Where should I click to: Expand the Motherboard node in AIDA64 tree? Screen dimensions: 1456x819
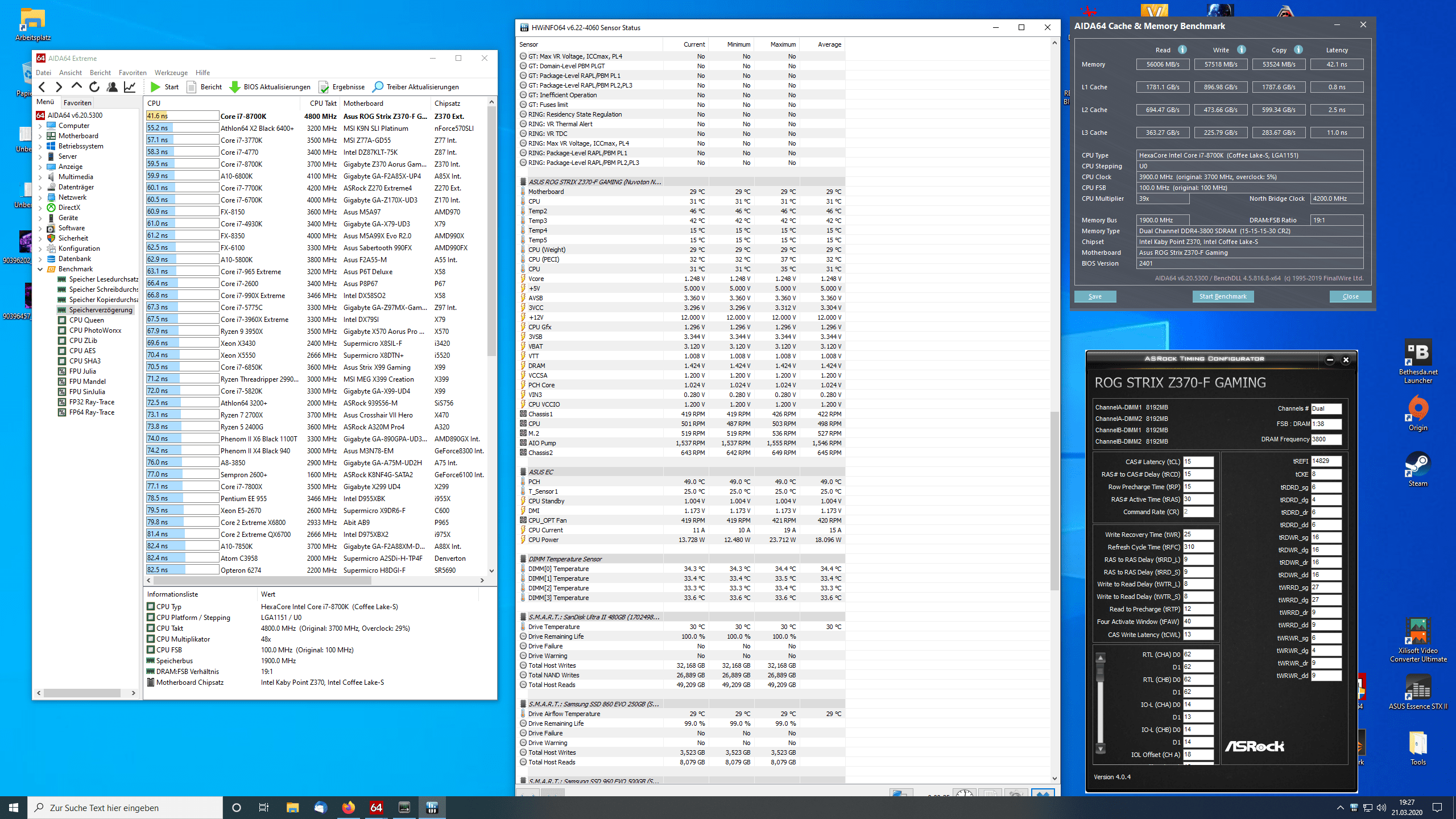(x=40, y=136)
